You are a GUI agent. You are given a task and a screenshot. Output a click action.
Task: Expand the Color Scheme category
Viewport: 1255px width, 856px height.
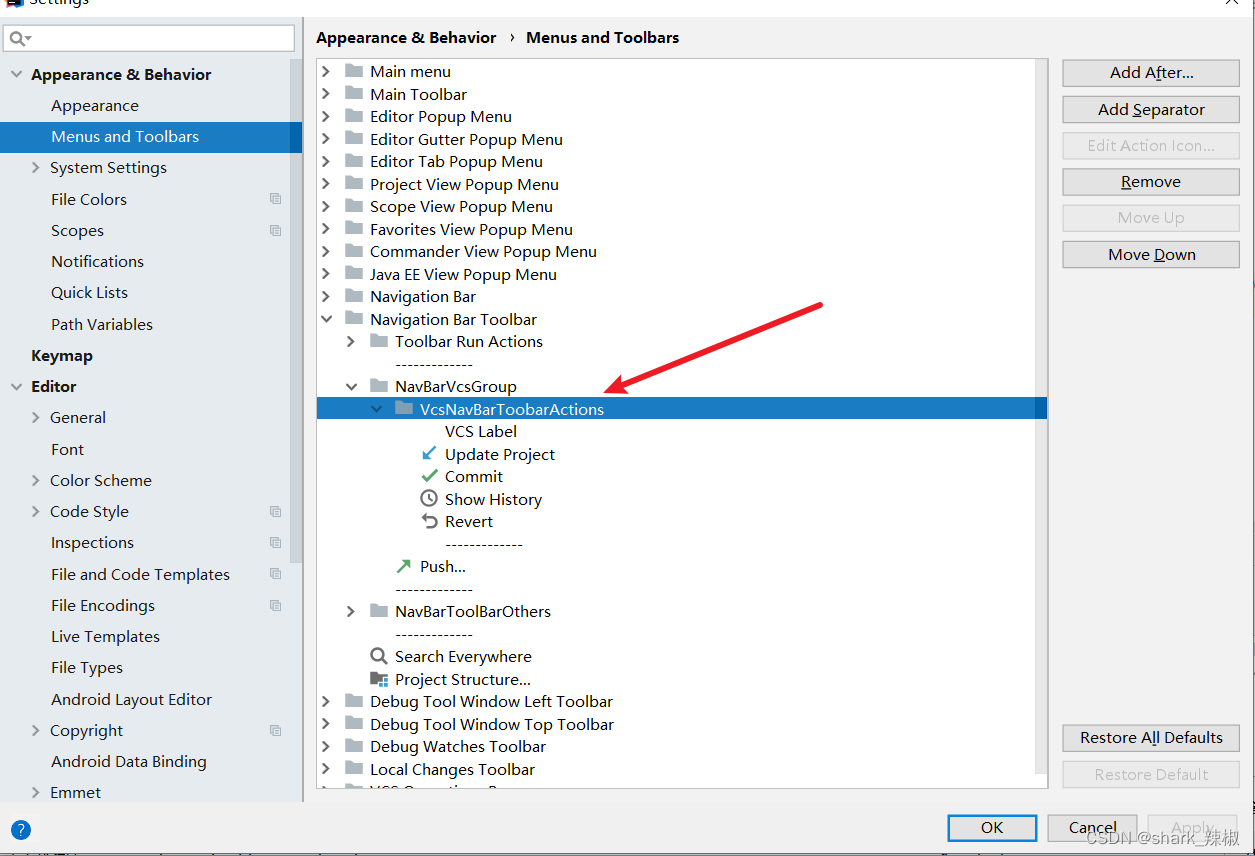(36, 480)
